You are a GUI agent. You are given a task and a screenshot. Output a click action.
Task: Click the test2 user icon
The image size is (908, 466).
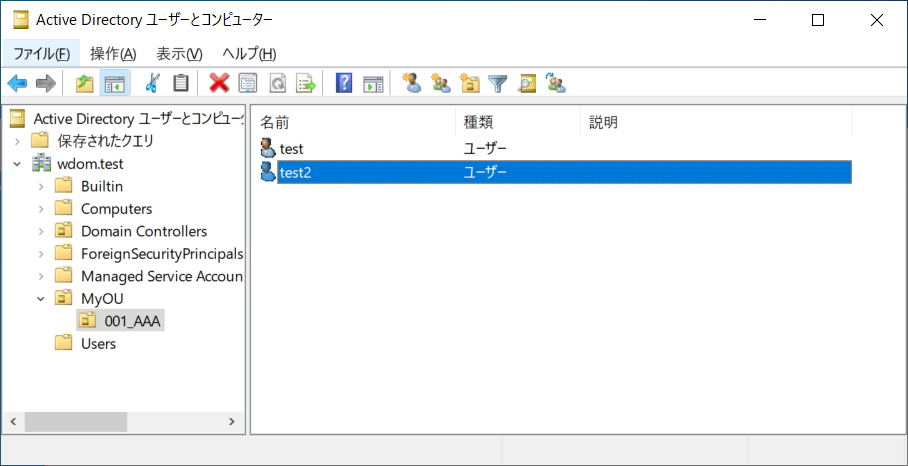pyautogui.click(x=268, y=172)
